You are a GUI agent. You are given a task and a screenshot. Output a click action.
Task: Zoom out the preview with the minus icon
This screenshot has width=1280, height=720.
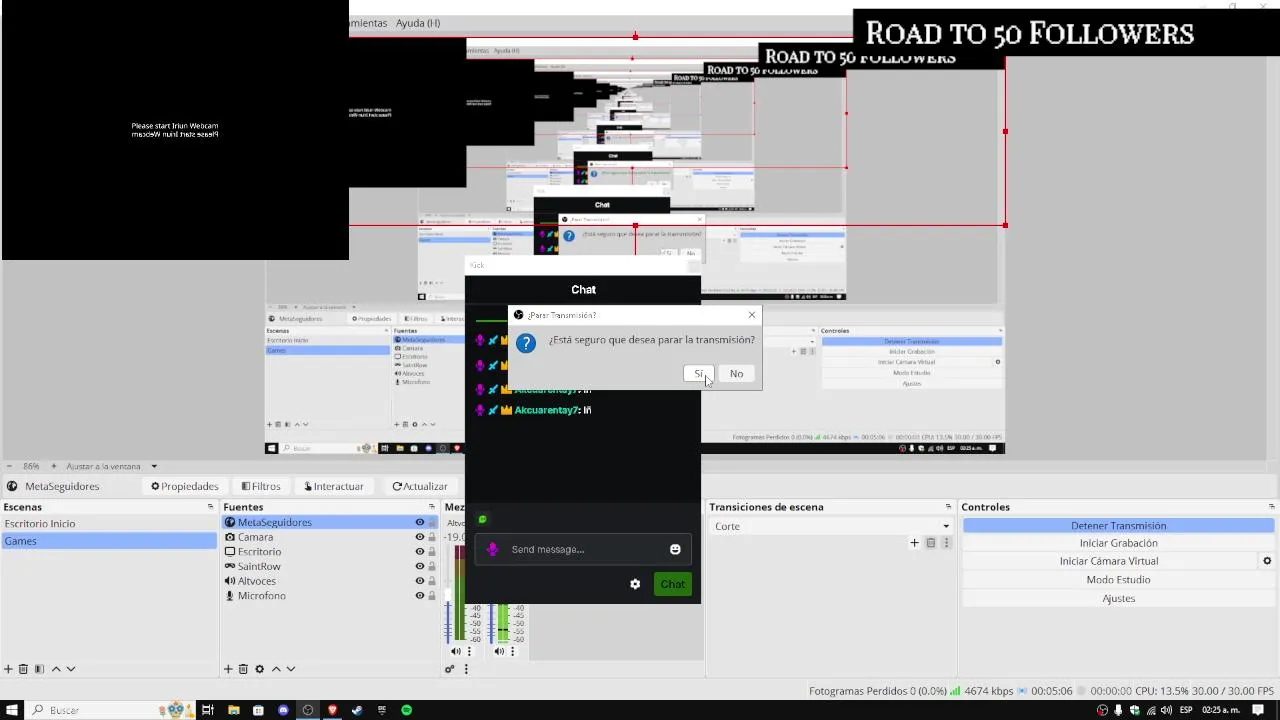(x=9, y=466)
